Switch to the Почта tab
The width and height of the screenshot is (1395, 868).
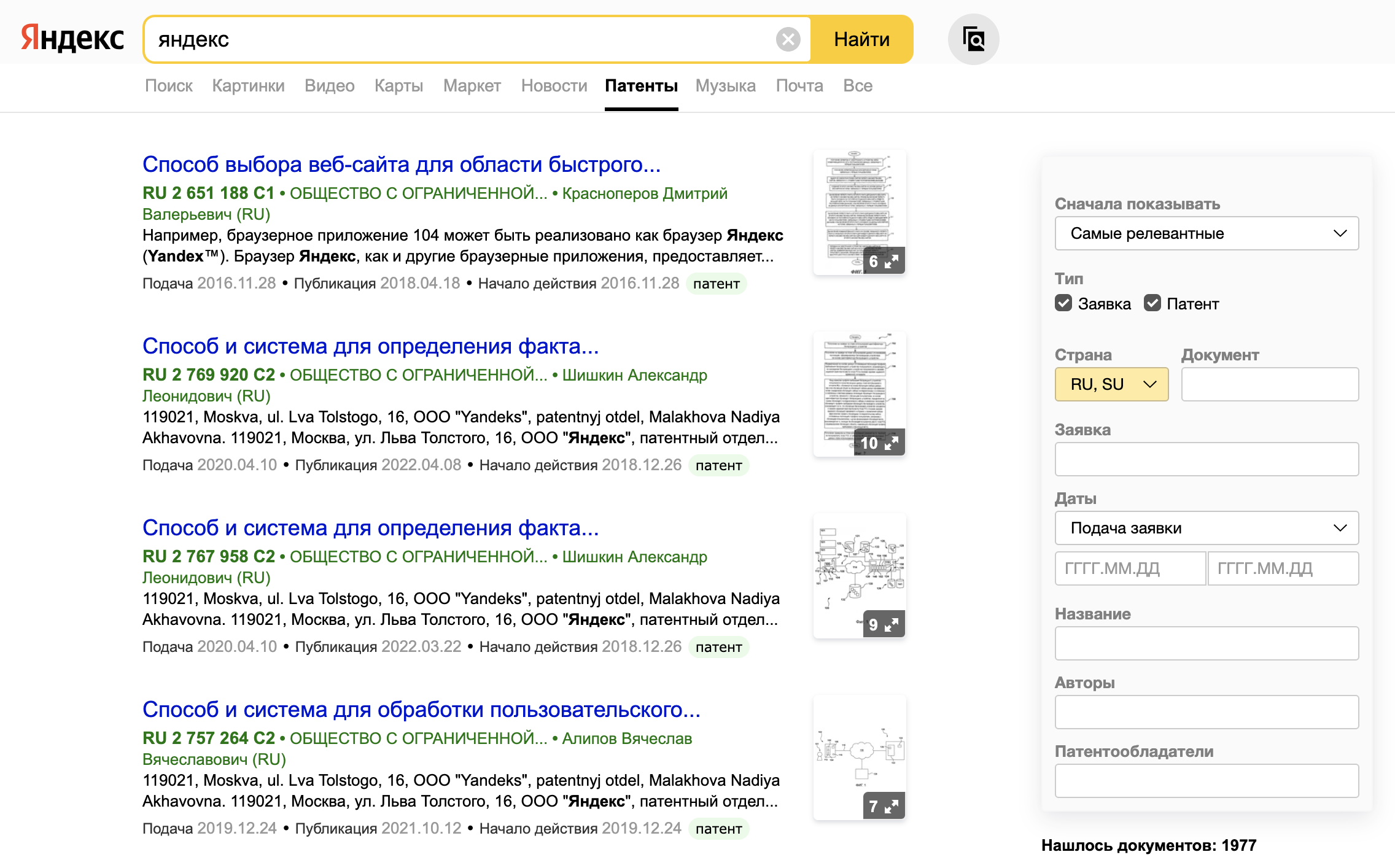click(x=799, y=85)
